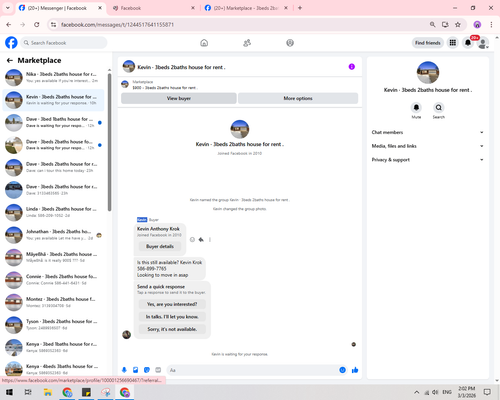500x400 pixels.
Task: Attach a photo file icon in composer
Action: click(x=136, y=370)
